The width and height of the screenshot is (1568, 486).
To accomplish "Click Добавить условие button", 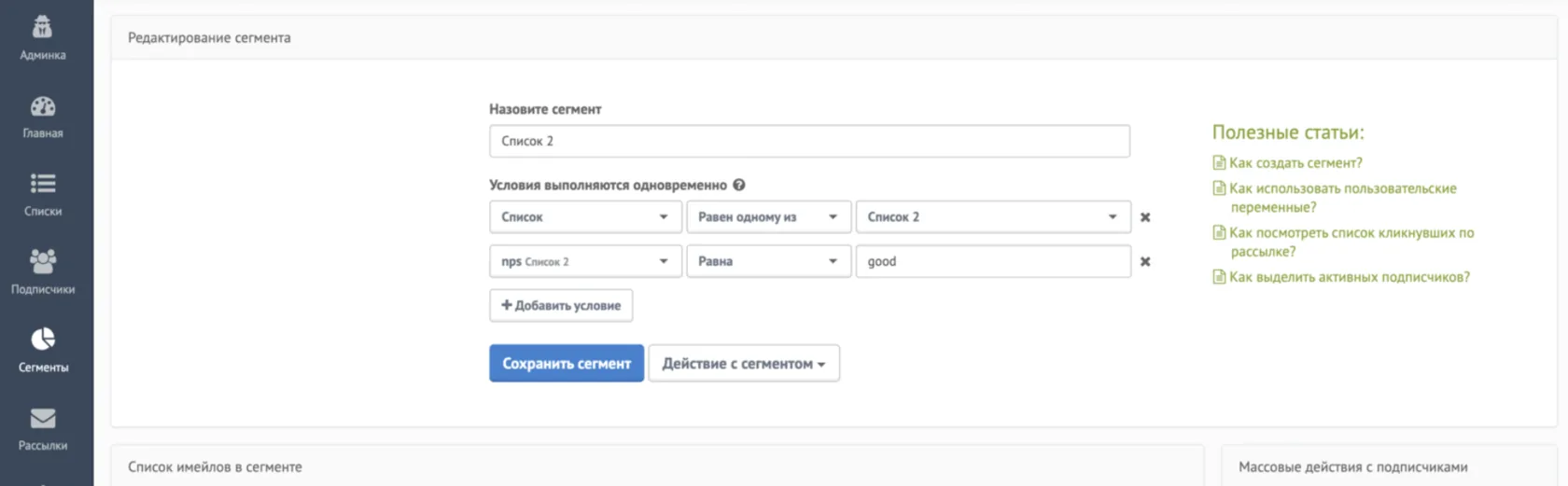I will pos(561,306).
